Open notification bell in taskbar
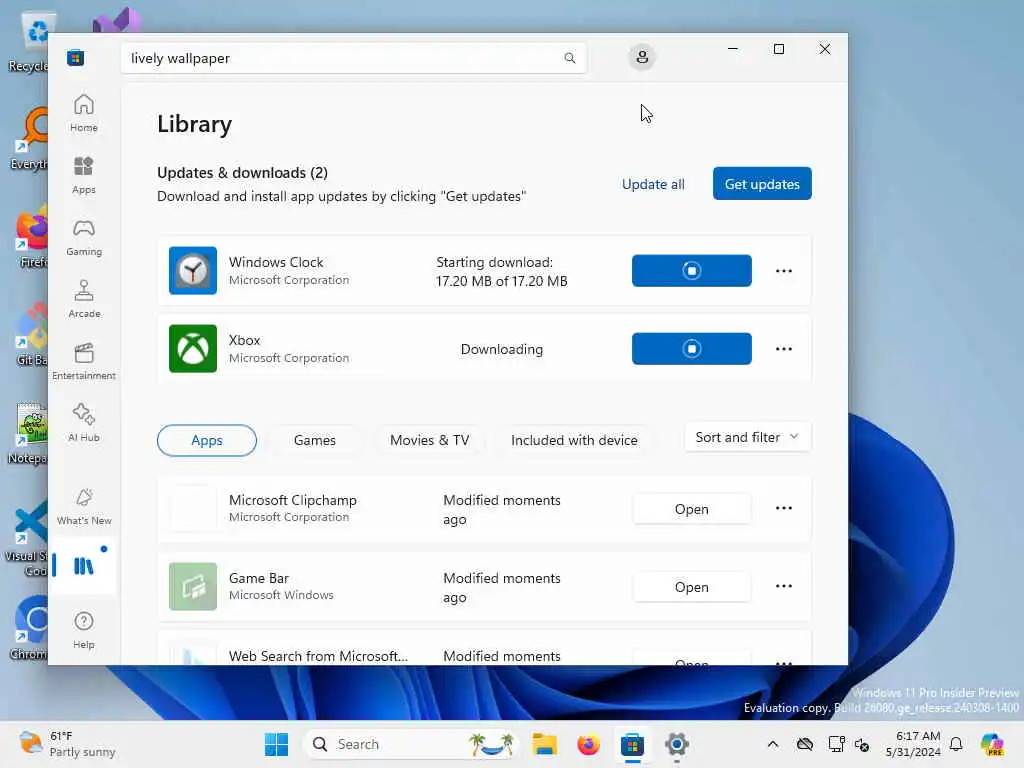The image size is (1024, 768). 956,744
